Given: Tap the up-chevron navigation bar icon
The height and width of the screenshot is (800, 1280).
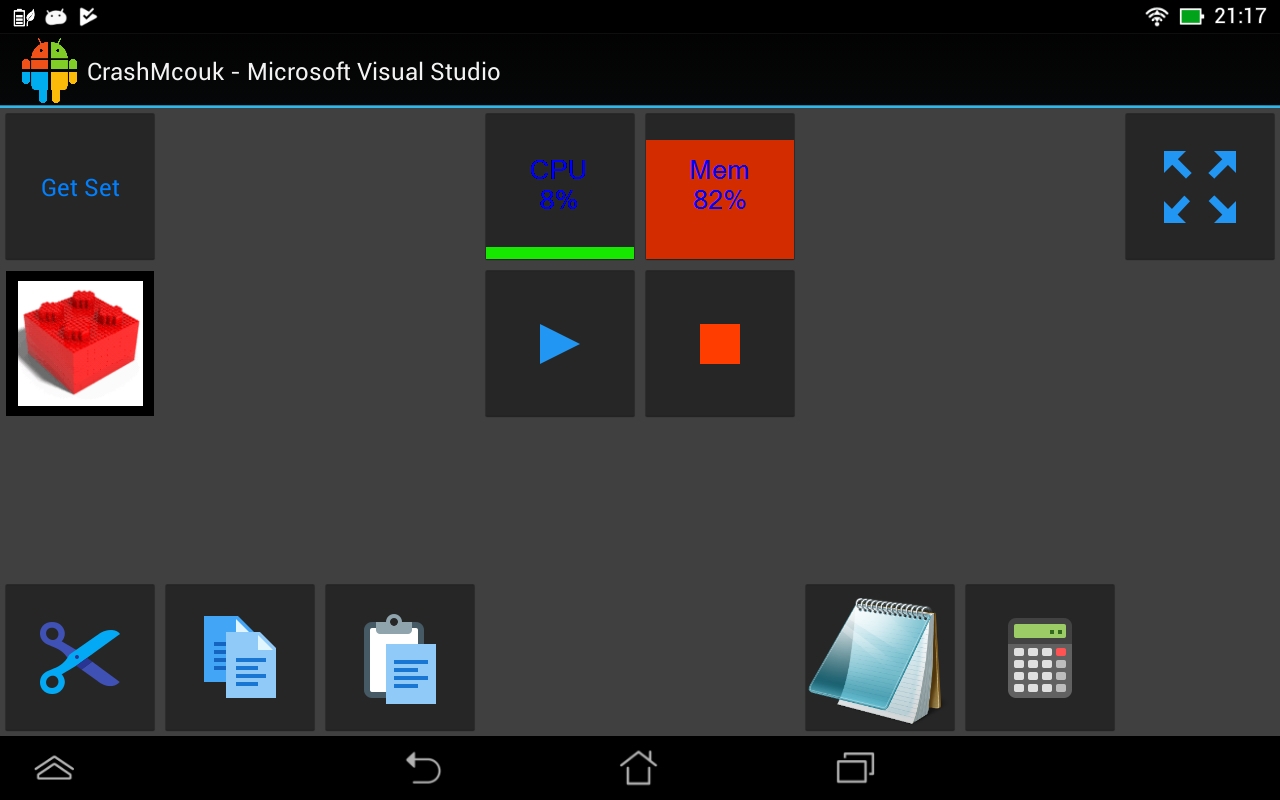Looking at the screenshot, I should click(x=54, y=768).
